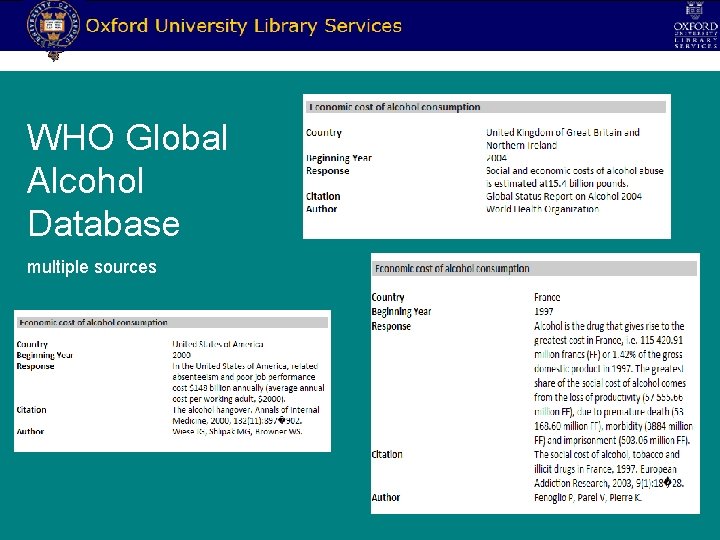Select the 'multiple sources' subtitle

pos(92,267)
